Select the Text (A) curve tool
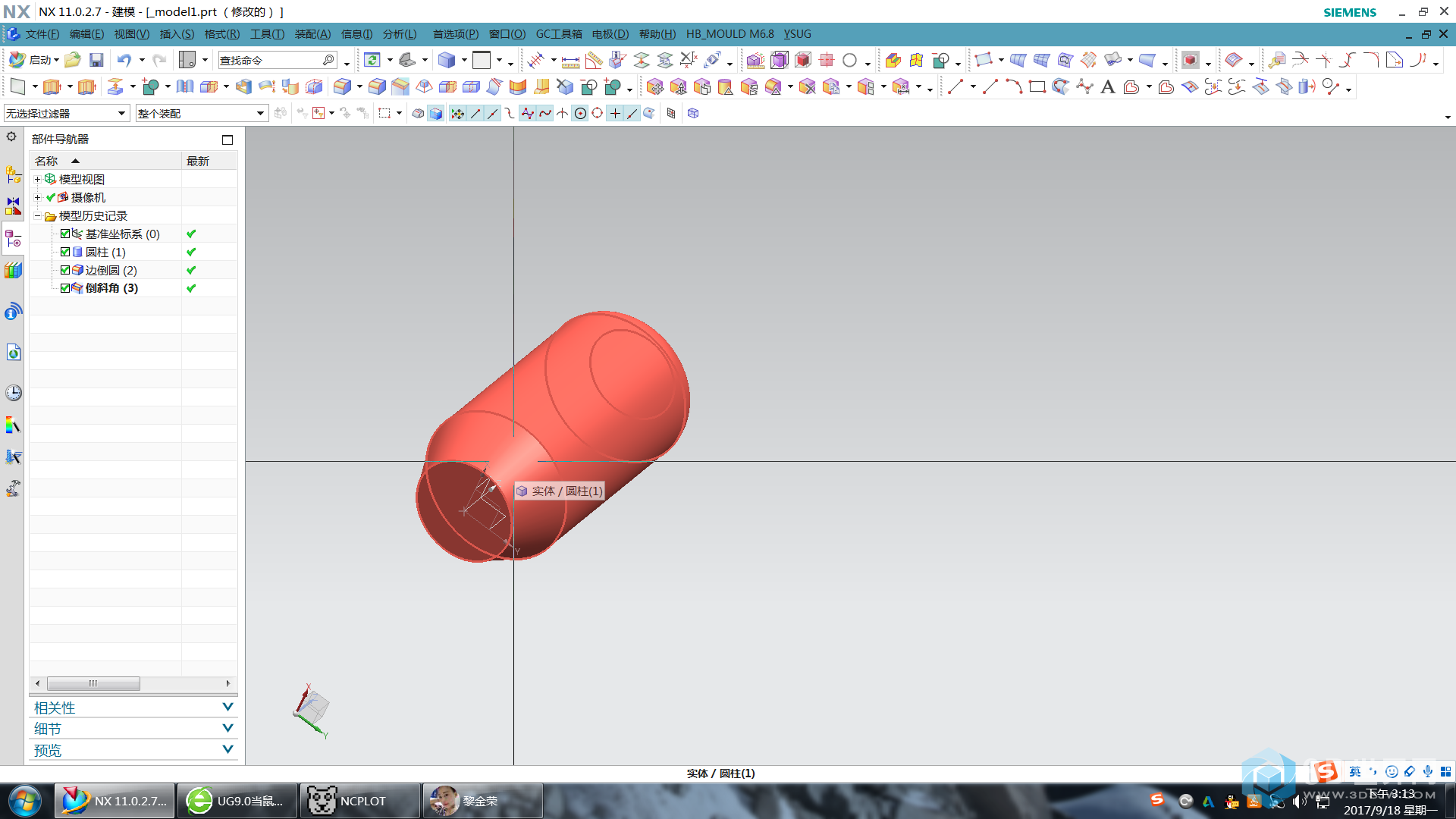The width and height of the screenshot is (1456, 819). pos(1107,87)
